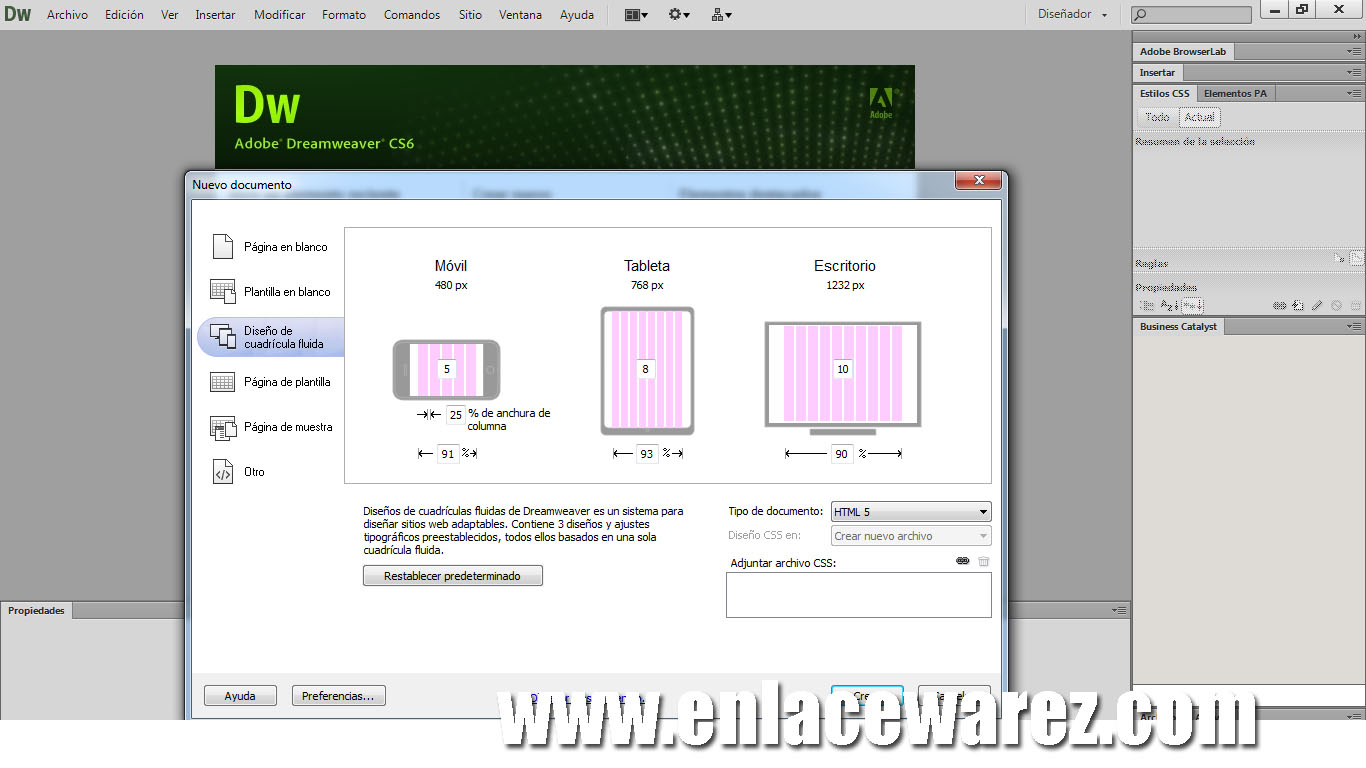
Task: Open the Ayuda menu in menu bar
Action: tap(577, 15)
